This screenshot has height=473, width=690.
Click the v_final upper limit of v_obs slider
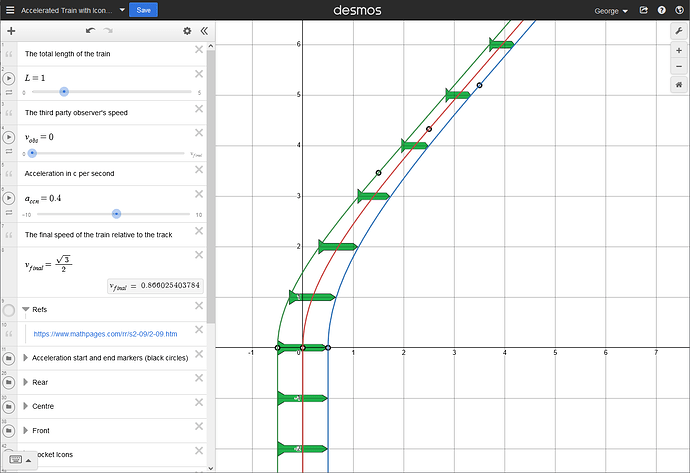[196, 154]
